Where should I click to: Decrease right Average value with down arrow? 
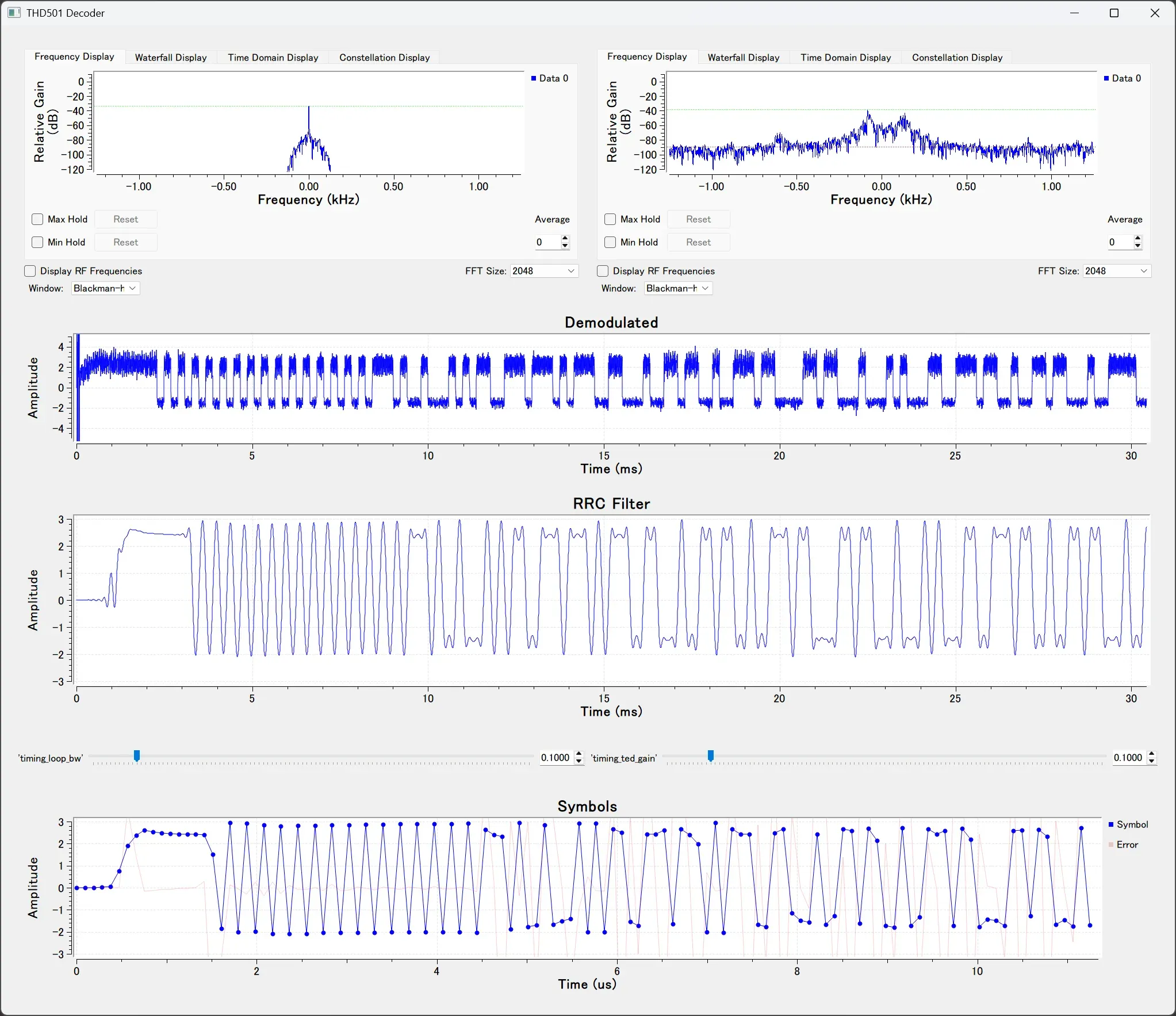pyautogui.click(x=1137, y=246)
